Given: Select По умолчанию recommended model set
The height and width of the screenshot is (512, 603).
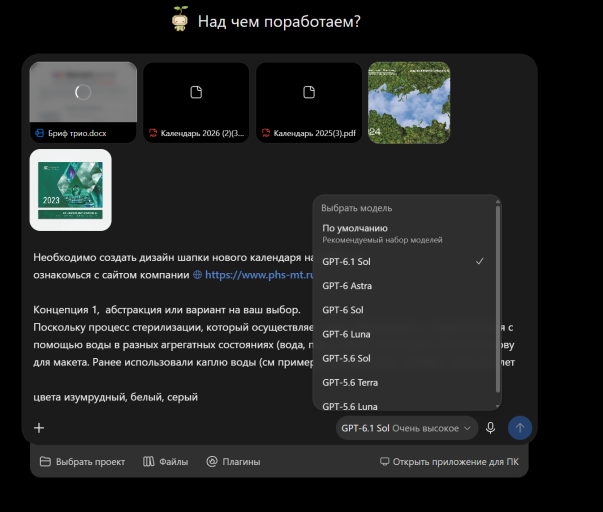Looking at the screenshot, I should pyautogui.click(x=404, y=233).
